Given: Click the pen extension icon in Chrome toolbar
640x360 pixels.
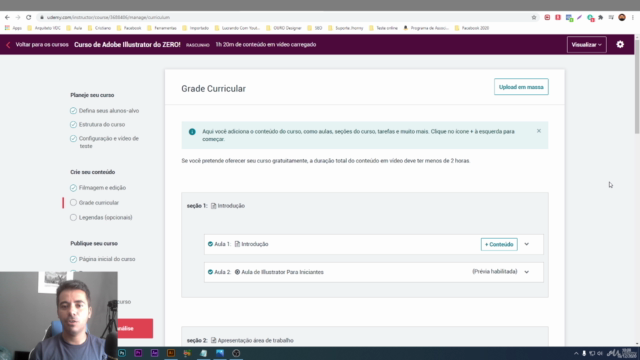Looking at the screenshot, I should [579, 18].
